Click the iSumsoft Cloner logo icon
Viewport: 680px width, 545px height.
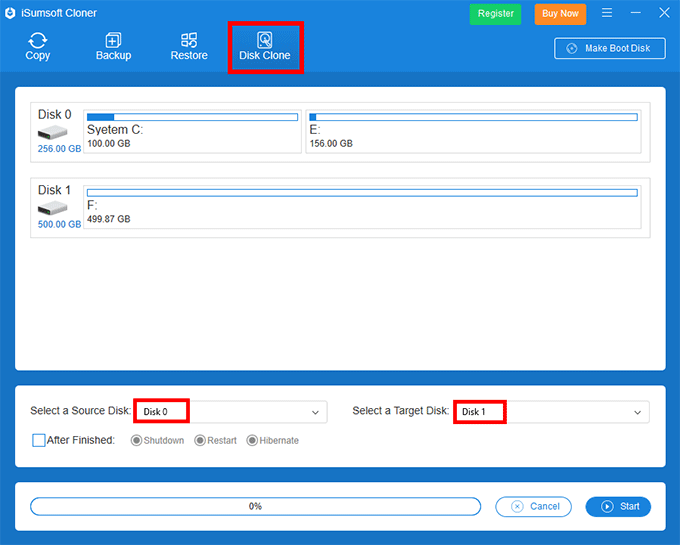(10, 13)
